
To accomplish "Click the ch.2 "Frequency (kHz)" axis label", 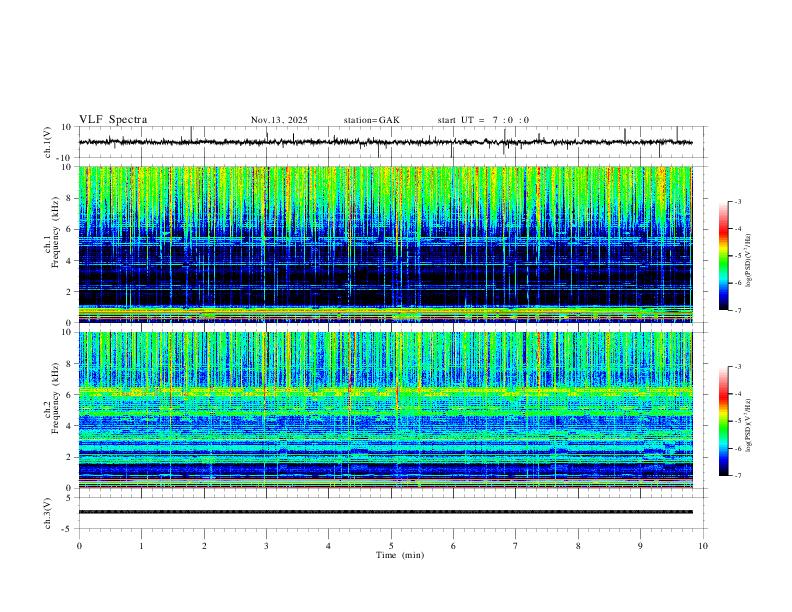I will pyautogui.click(x=55, y=398).
